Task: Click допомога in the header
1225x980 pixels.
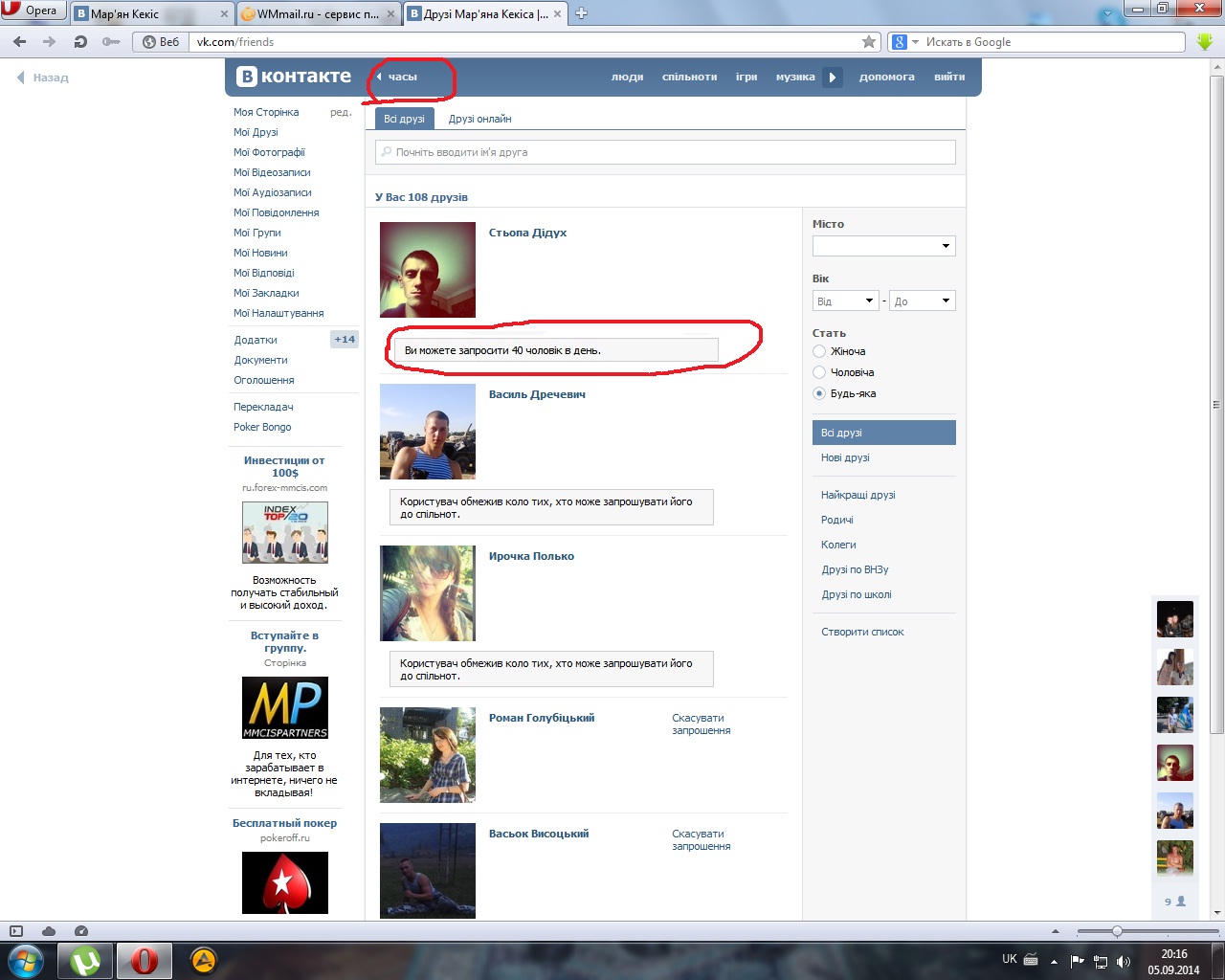Action: click(887, 78)
